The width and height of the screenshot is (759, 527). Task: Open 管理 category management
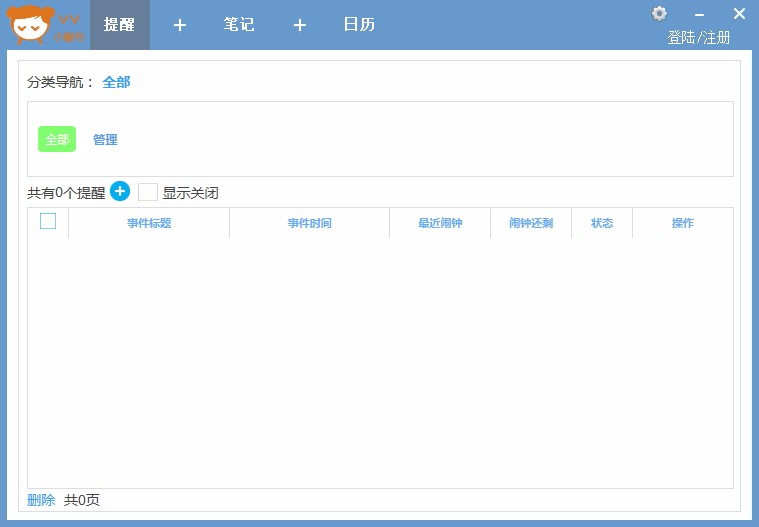105,140
